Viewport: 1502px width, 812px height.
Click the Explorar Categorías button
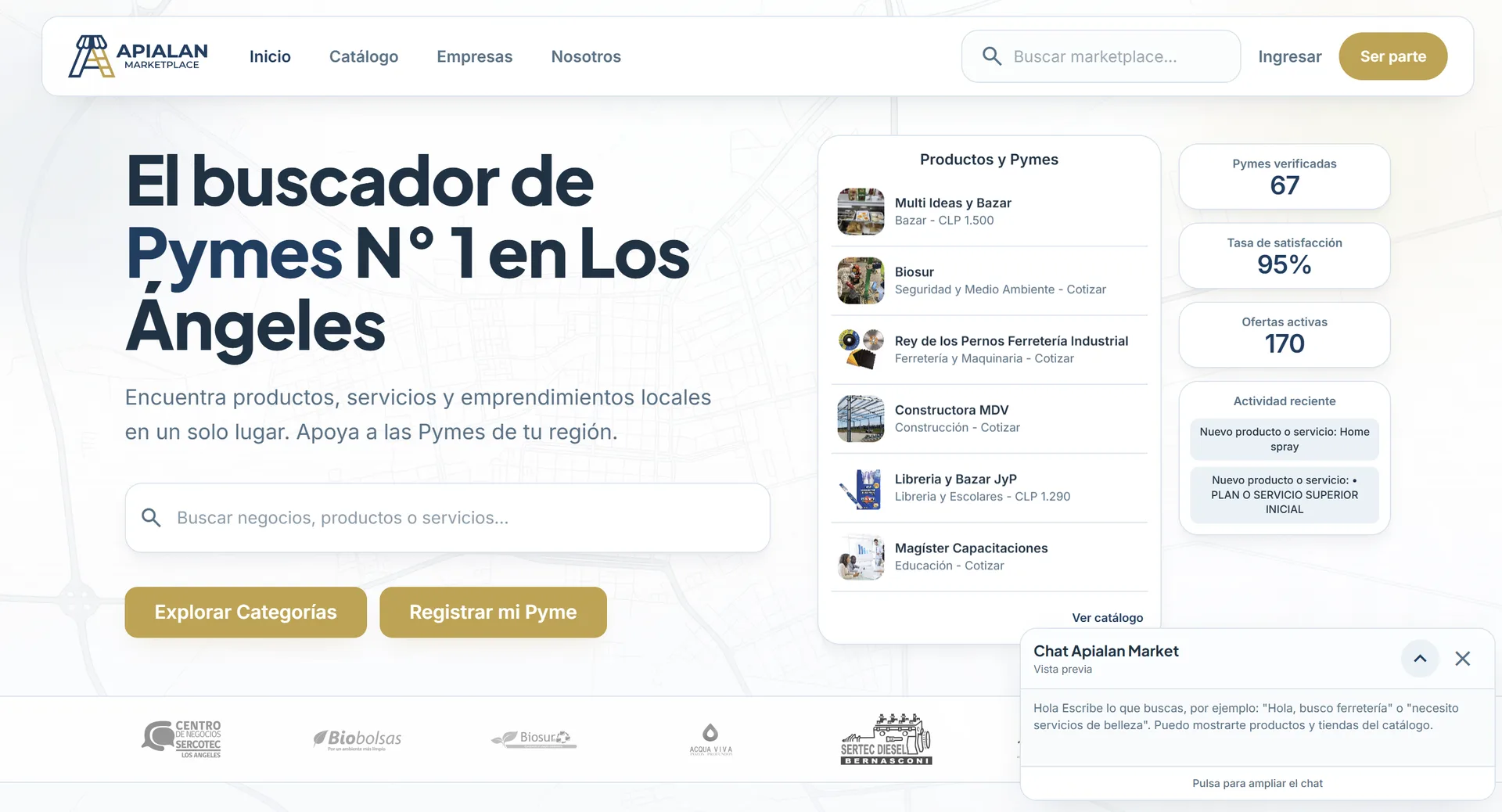pyautogui.click(x=246, y=613)
